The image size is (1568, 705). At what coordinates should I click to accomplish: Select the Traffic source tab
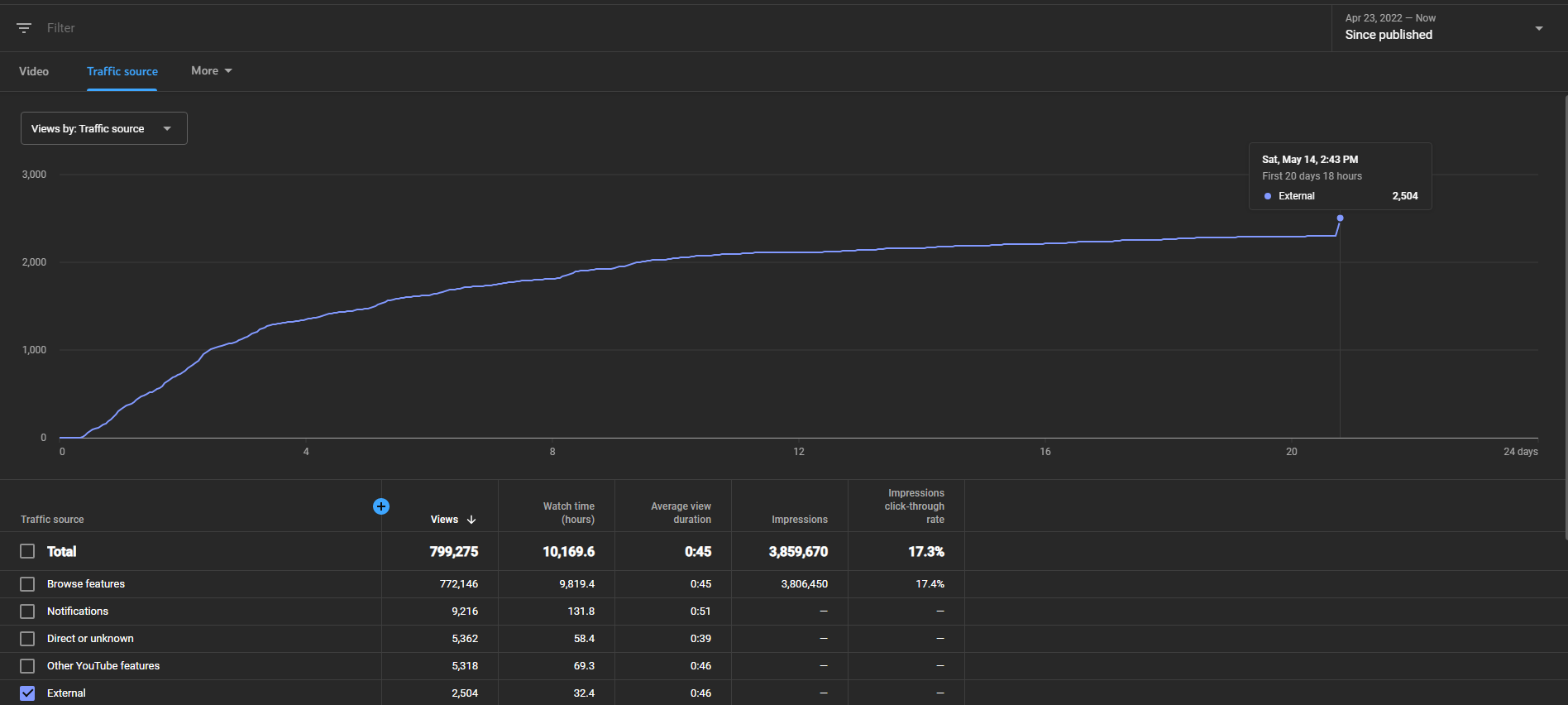(122, 71)
